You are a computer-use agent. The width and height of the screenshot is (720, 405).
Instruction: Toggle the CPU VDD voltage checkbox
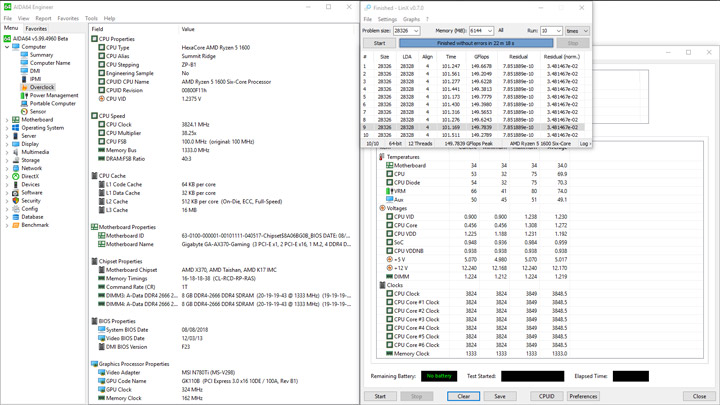[389, 234]
